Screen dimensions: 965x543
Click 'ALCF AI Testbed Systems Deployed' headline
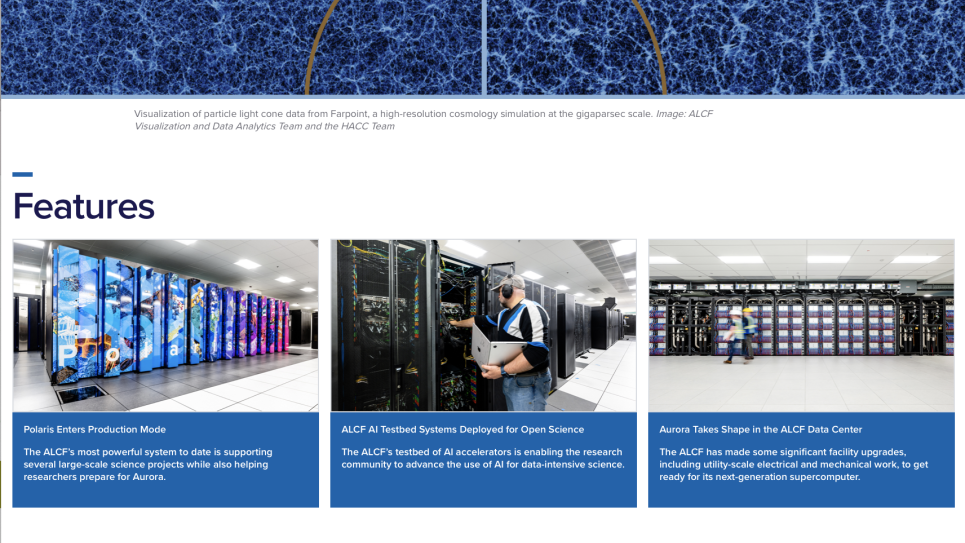click(462, 429)
